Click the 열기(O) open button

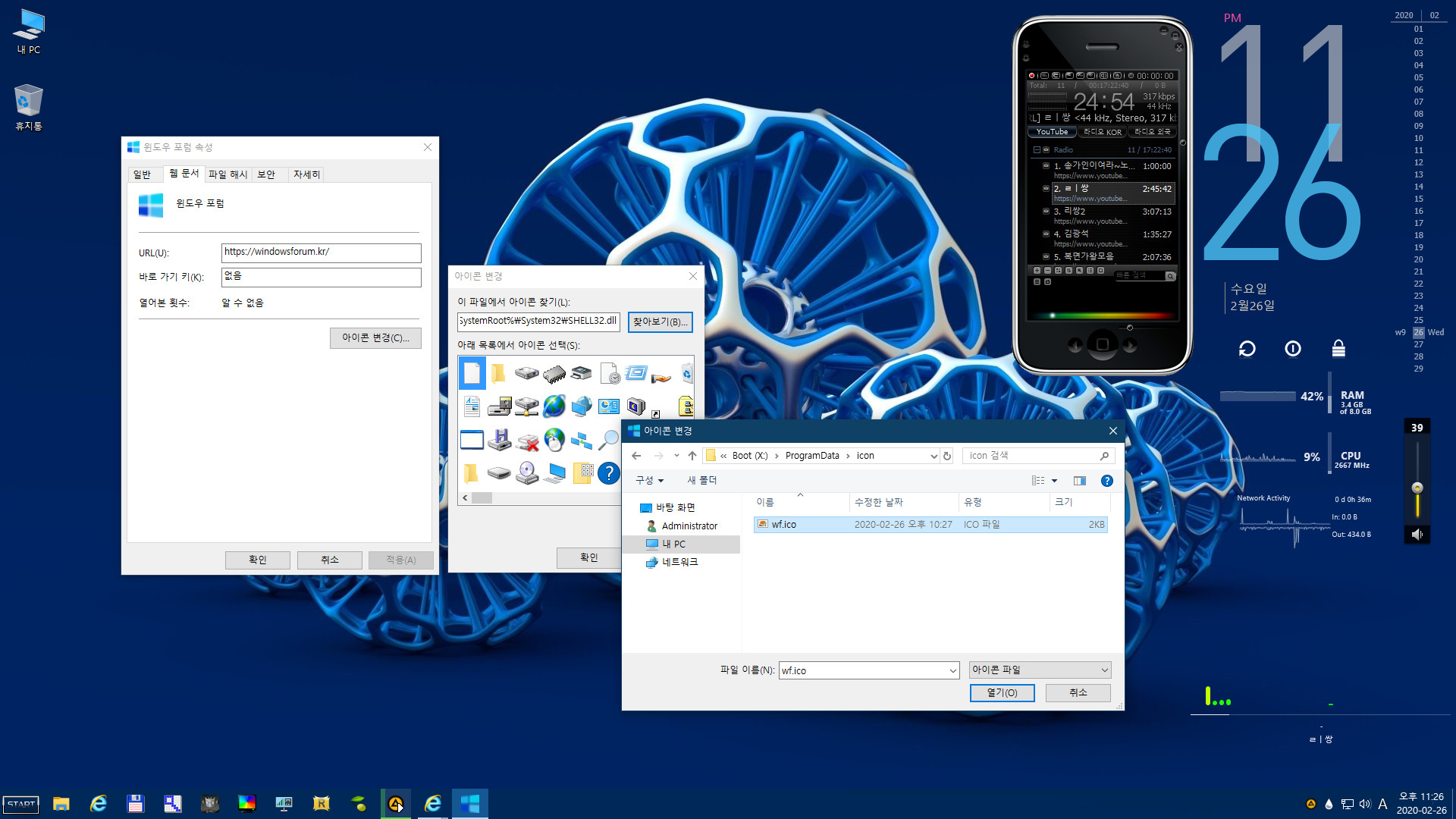coord(1002,693)
